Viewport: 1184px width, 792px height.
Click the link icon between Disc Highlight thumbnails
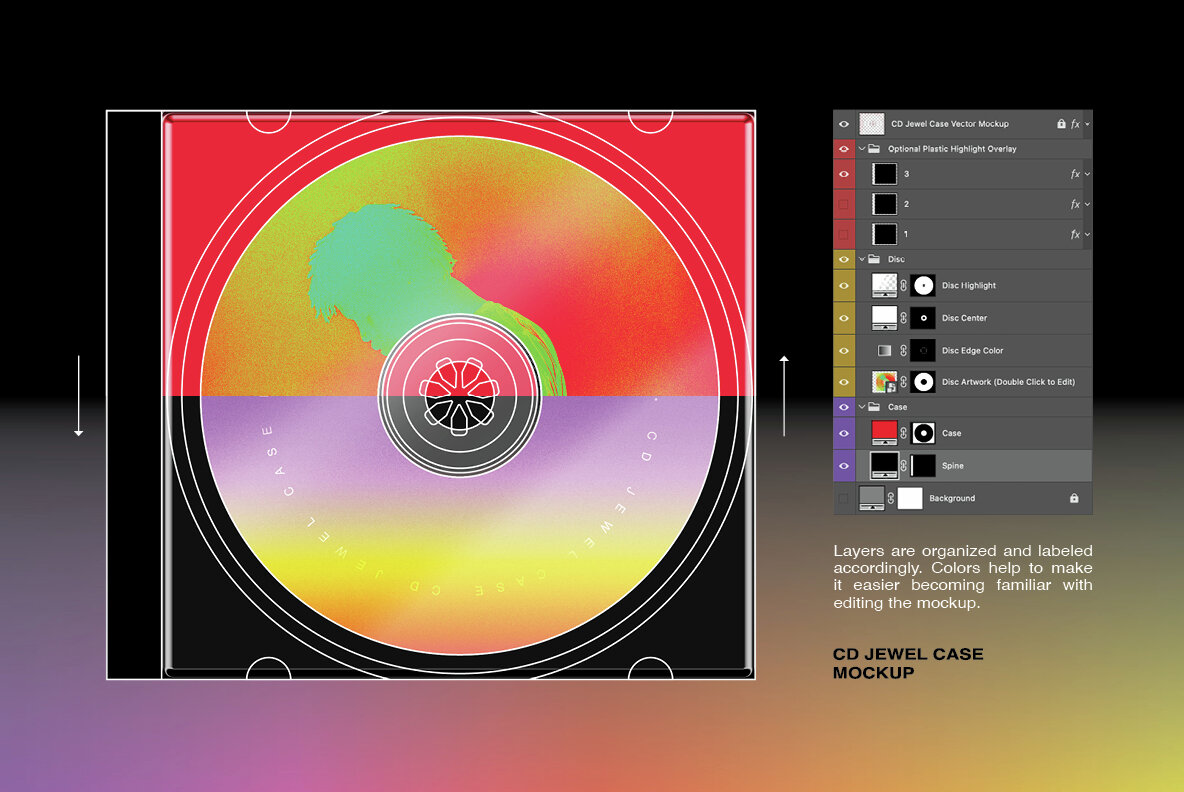(x=904, y=285)
